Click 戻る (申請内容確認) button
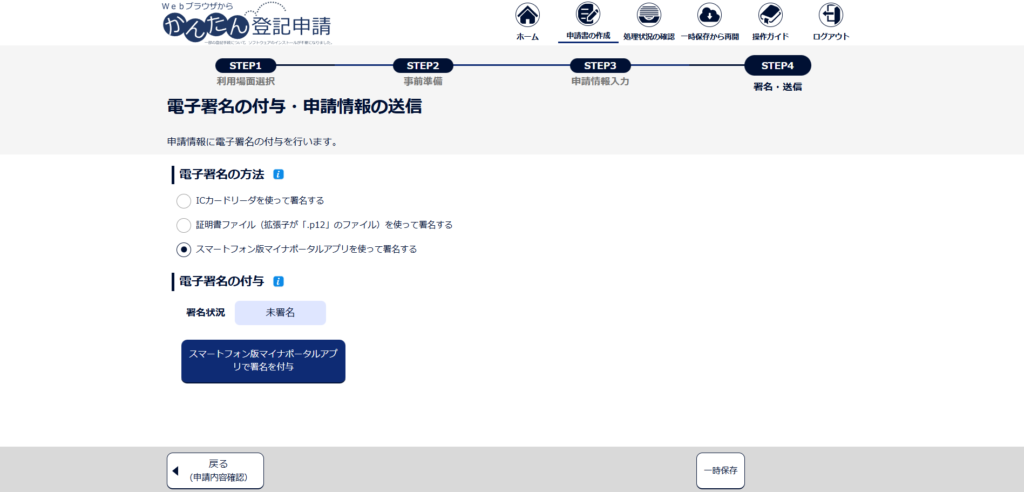 [x=215, y=470]
